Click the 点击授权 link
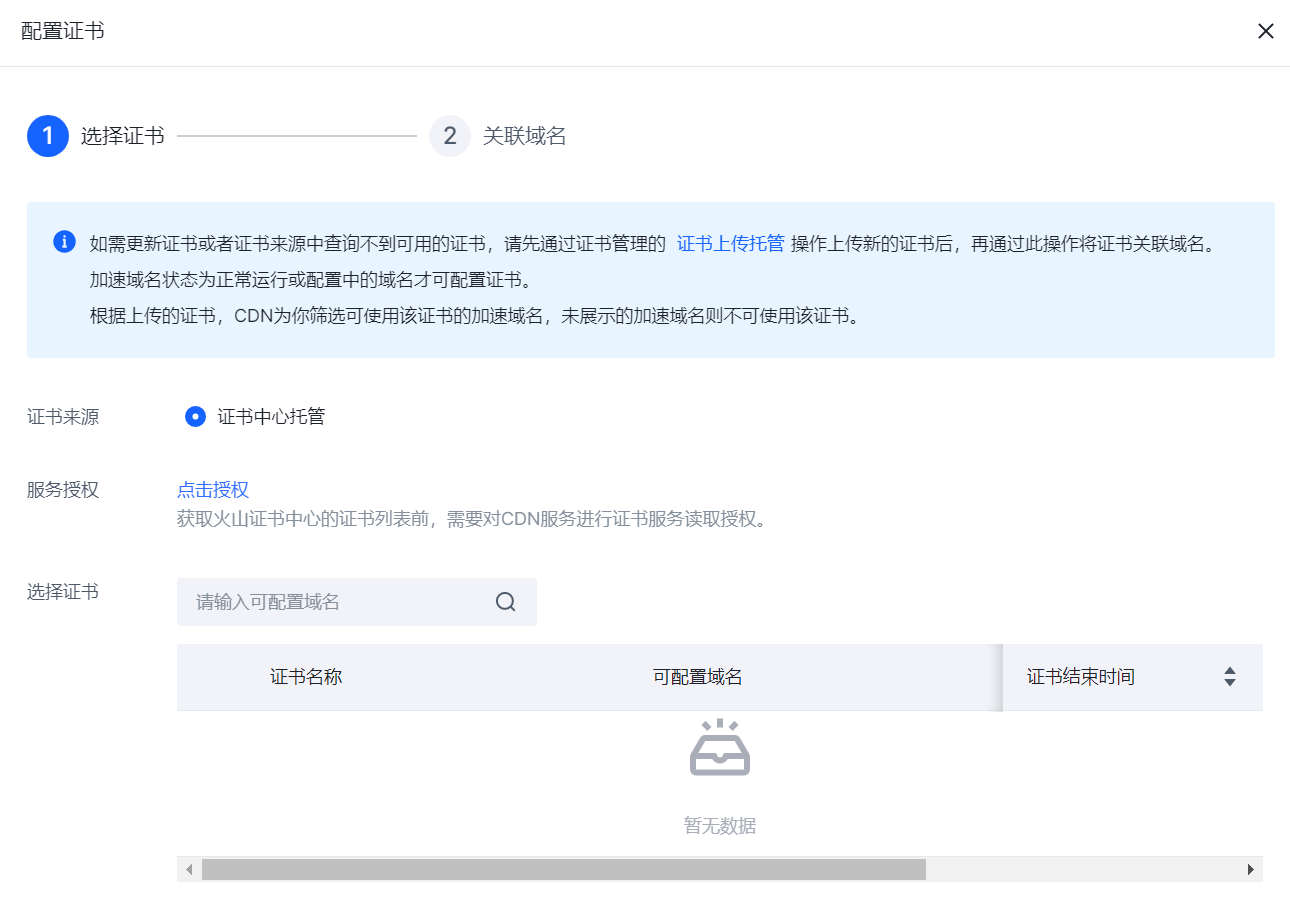 click(x=213, y=490)
